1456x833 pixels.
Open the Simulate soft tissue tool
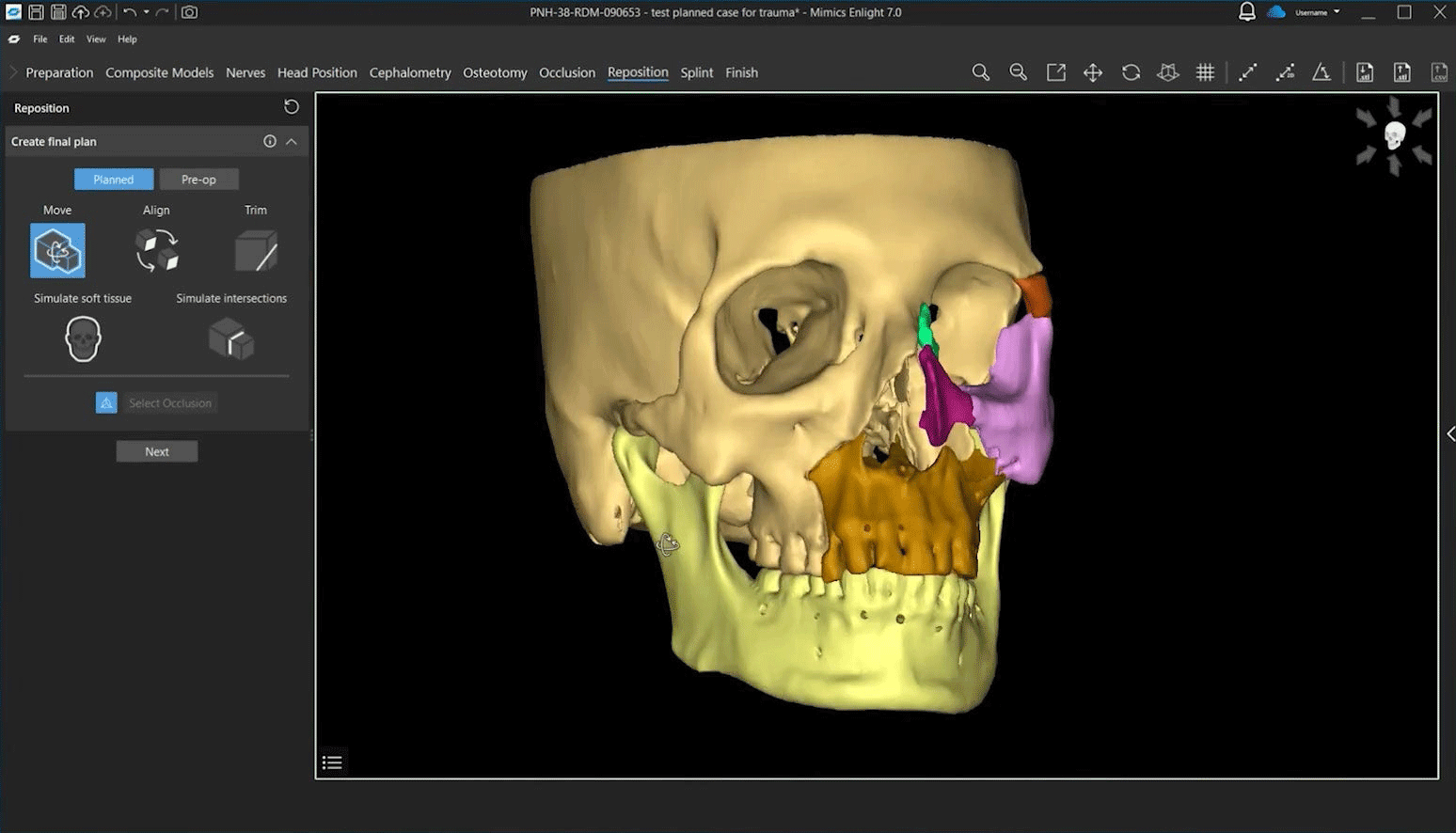coord(82,338)
